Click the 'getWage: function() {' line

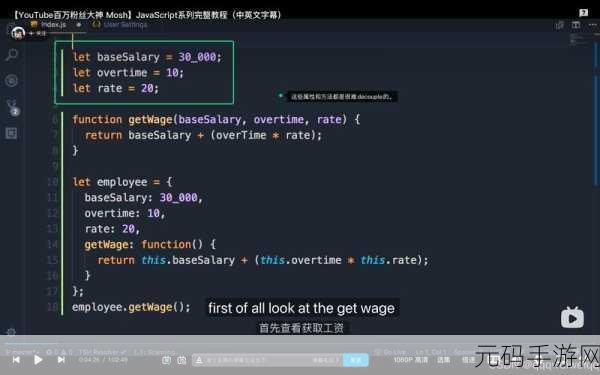point(150,245)
